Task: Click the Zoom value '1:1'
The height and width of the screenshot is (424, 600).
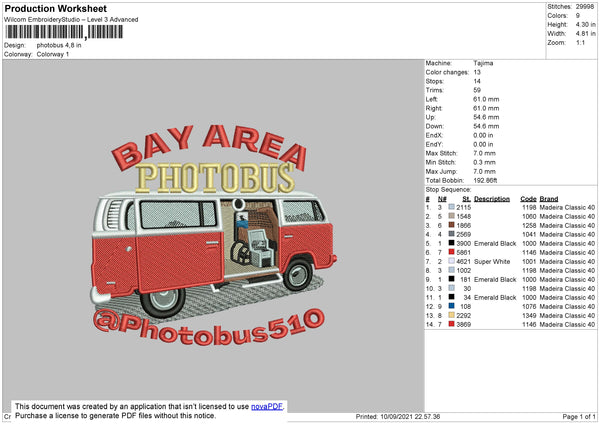Action: pyautogui.click(x=580, y=43)
